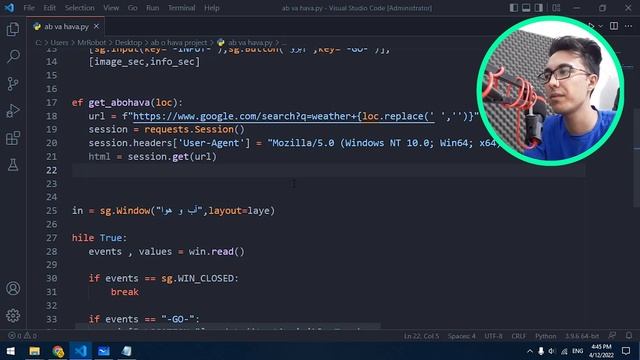Open notifications bell in status bar
Viewport: 640px width, 360px height.
[x=629, y=336]
